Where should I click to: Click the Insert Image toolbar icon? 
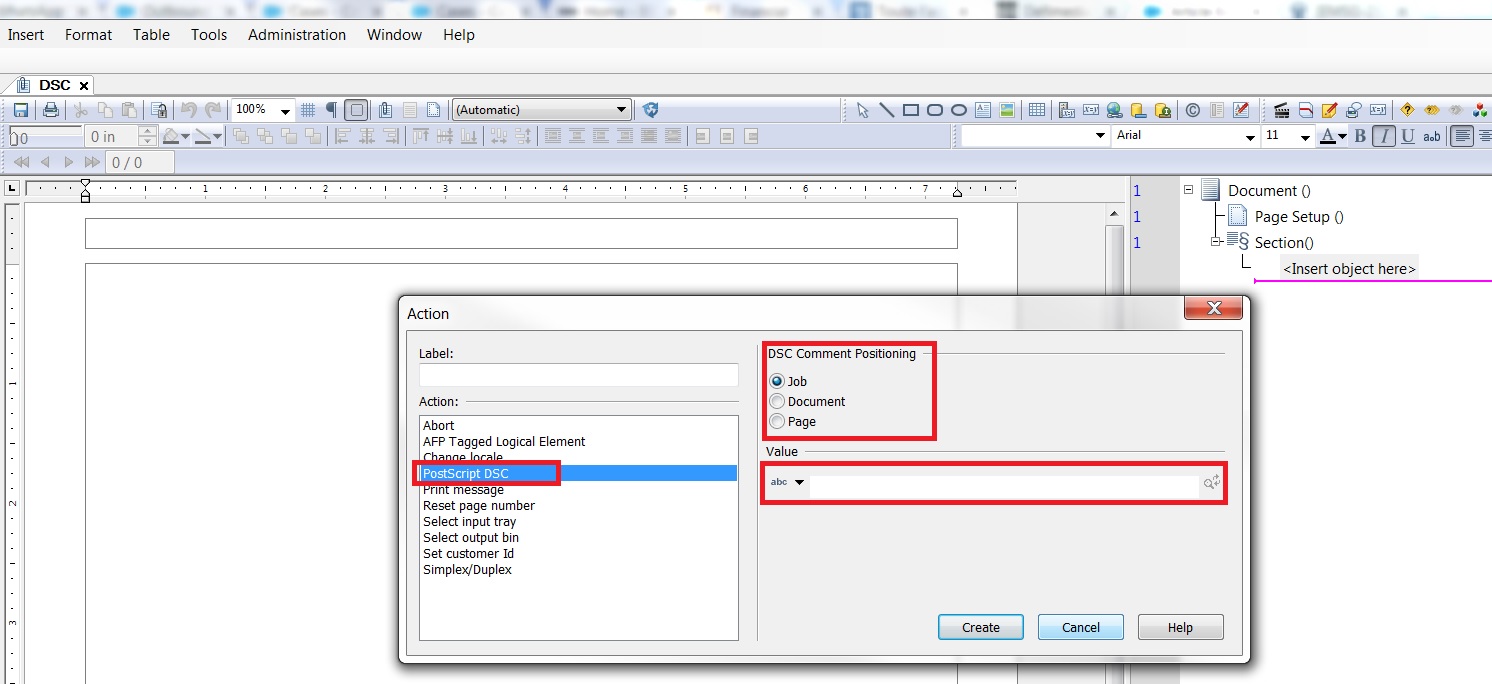click(1007, 110)
